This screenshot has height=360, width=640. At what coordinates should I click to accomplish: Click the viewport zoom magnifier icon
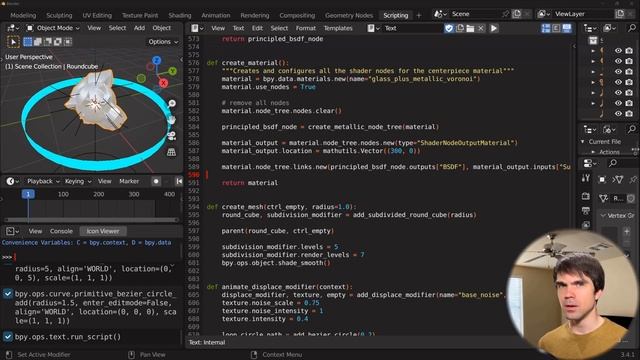click(172, 104)
